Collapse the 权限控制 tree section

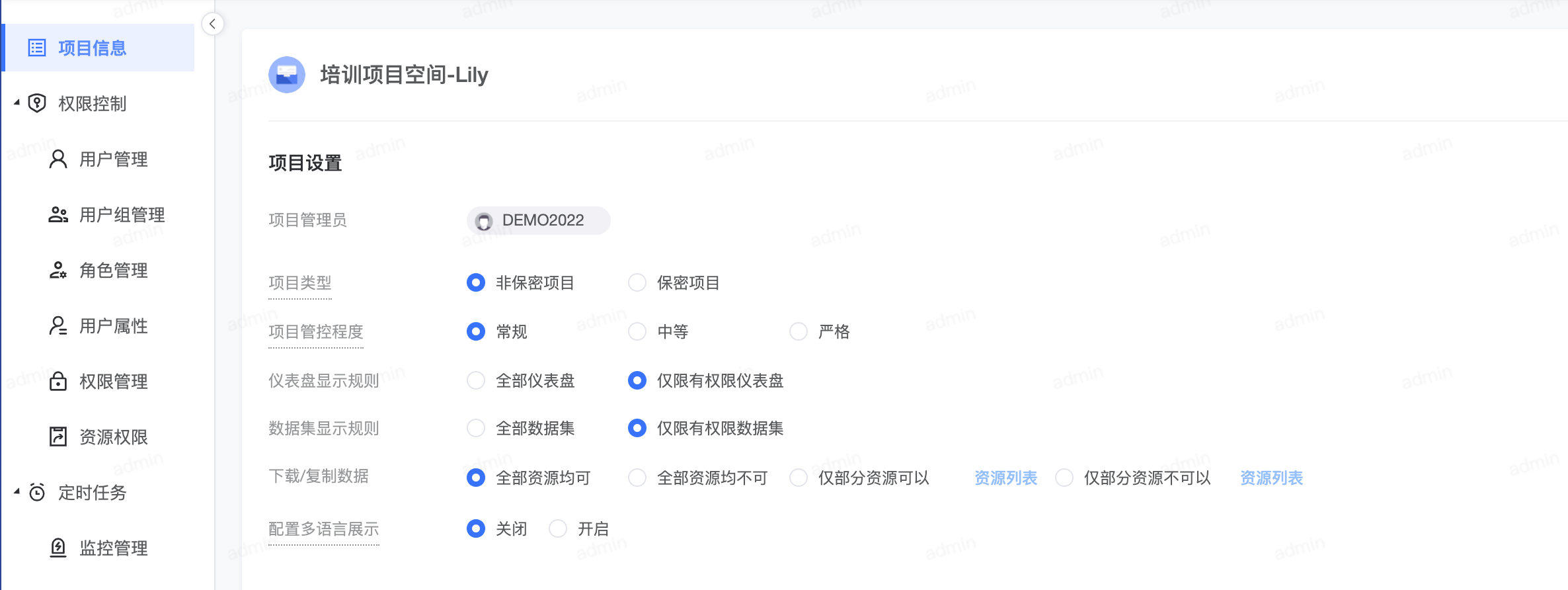(x=17, y=103)
